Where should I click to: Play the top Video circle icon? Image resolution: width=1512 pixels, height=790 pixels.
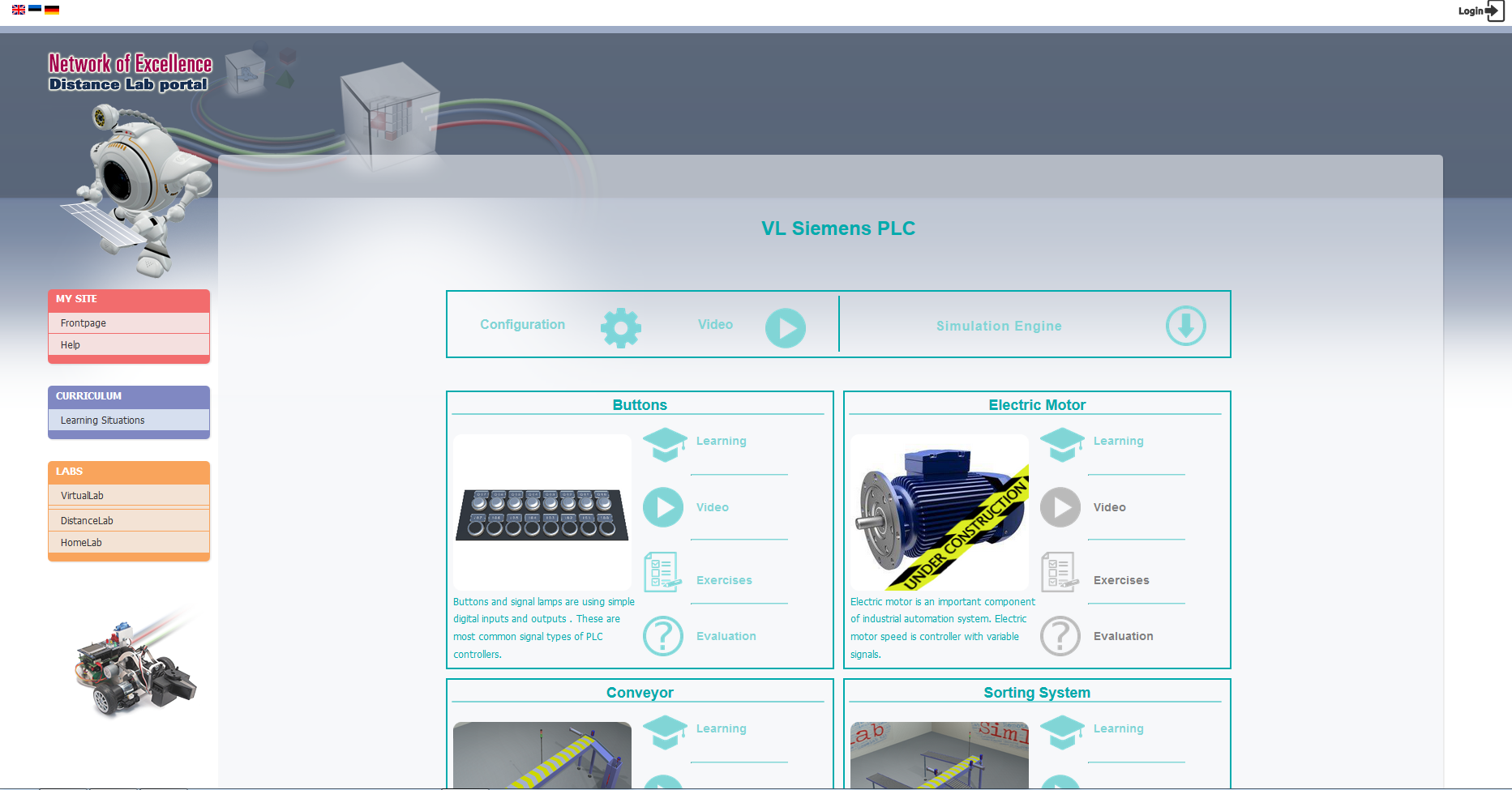point(785,328)
